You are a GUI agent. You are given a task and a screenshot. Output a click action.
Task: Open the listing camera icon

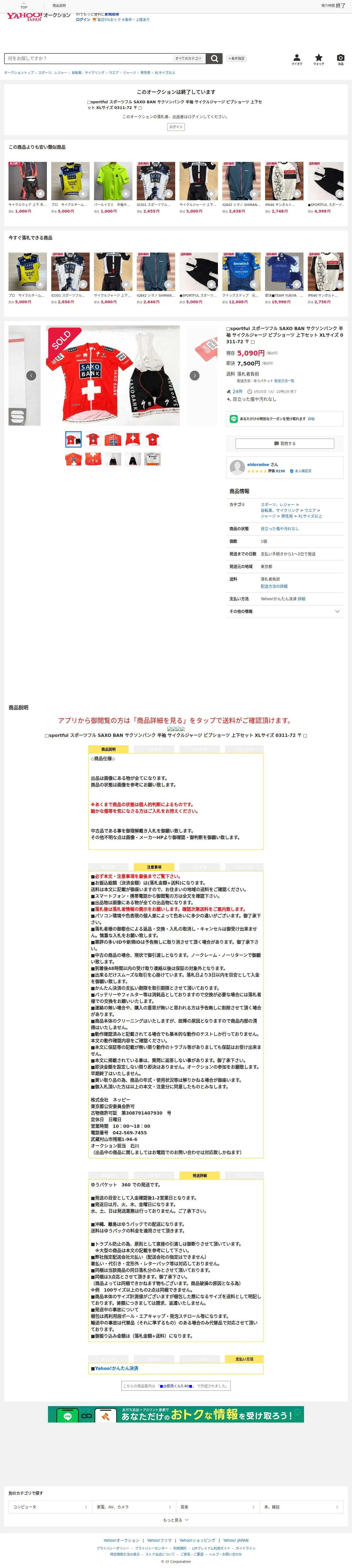coord(340,59)
